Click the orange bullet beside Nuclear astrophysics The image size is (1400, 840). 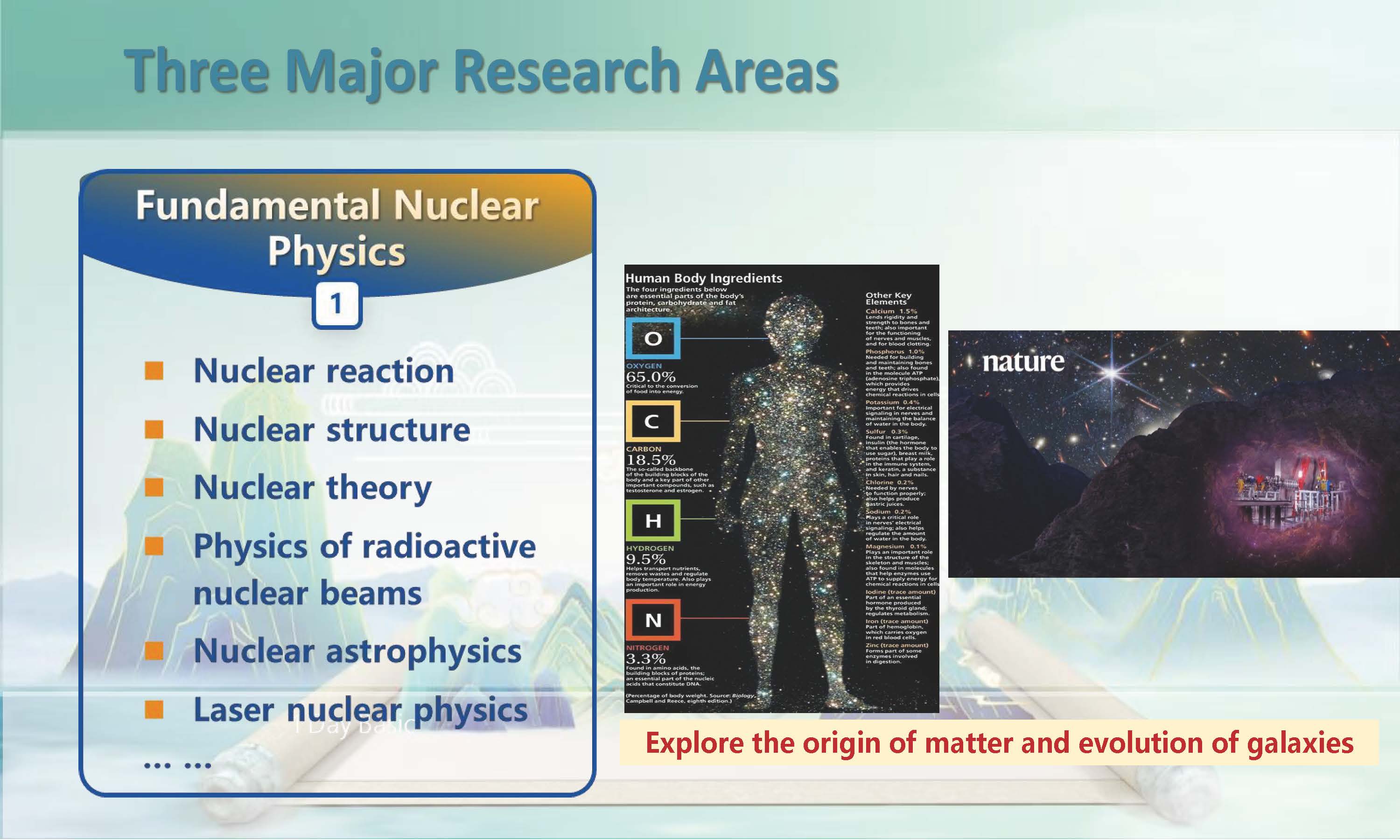click(x=154, y=651)
